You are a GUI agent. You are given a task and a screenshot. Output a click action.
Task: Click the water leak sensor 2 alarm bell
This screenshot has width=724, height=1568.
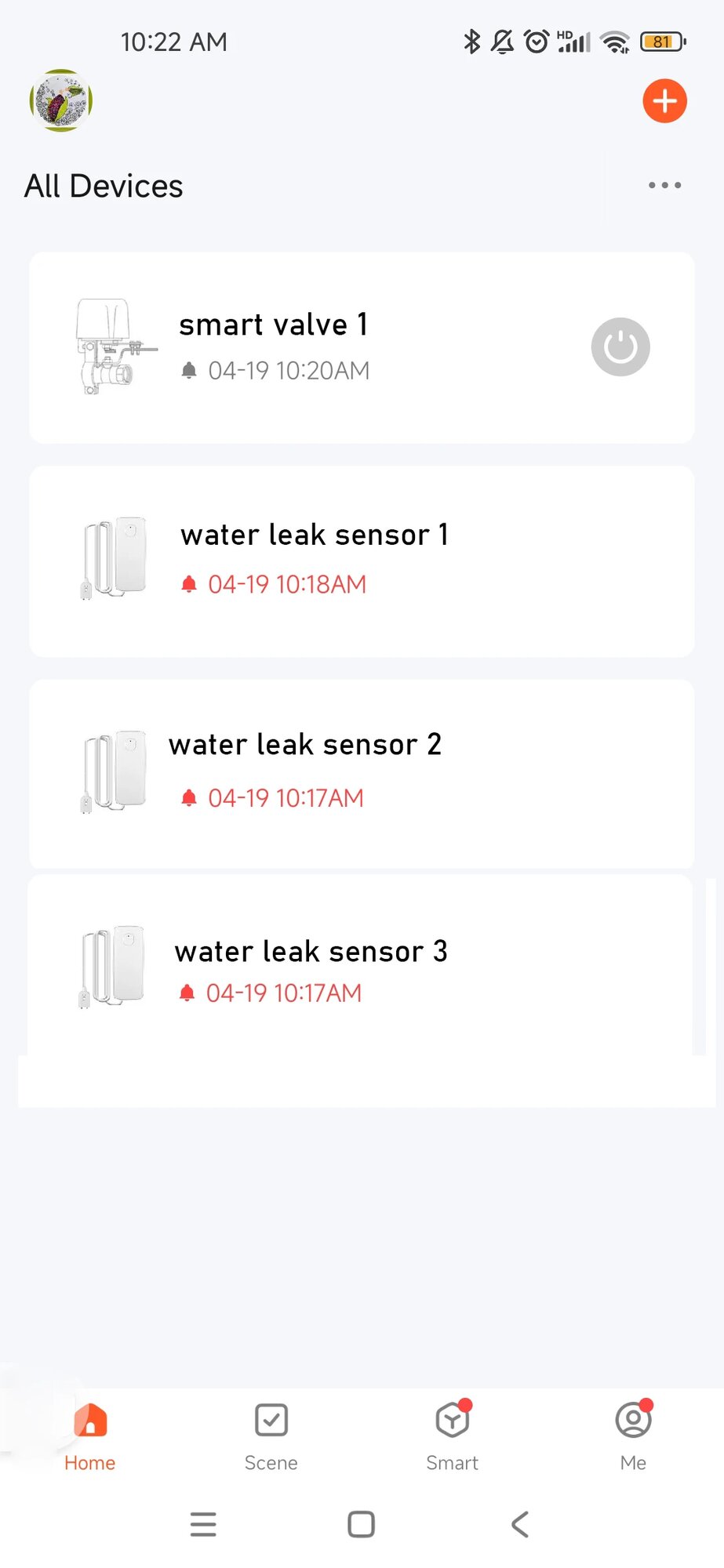pyautogui.click(x=189, y=798)
